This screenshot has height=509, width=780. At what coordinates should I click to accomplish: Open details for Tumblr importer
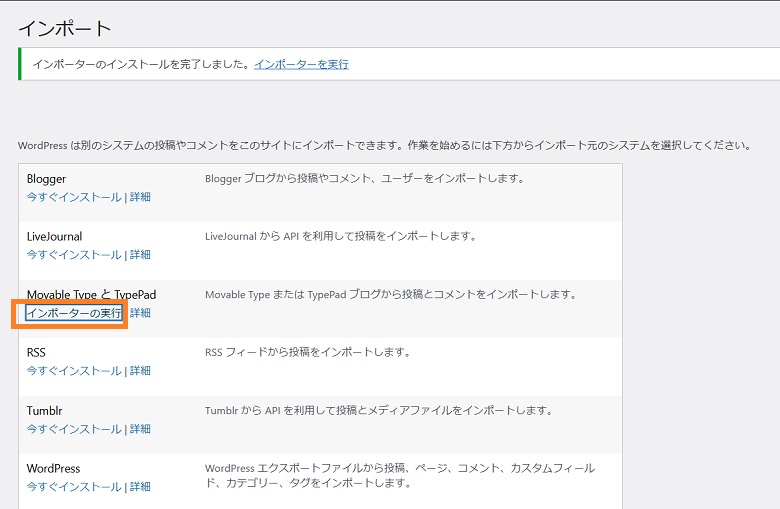pyautogui.click(x=140, y=429)
